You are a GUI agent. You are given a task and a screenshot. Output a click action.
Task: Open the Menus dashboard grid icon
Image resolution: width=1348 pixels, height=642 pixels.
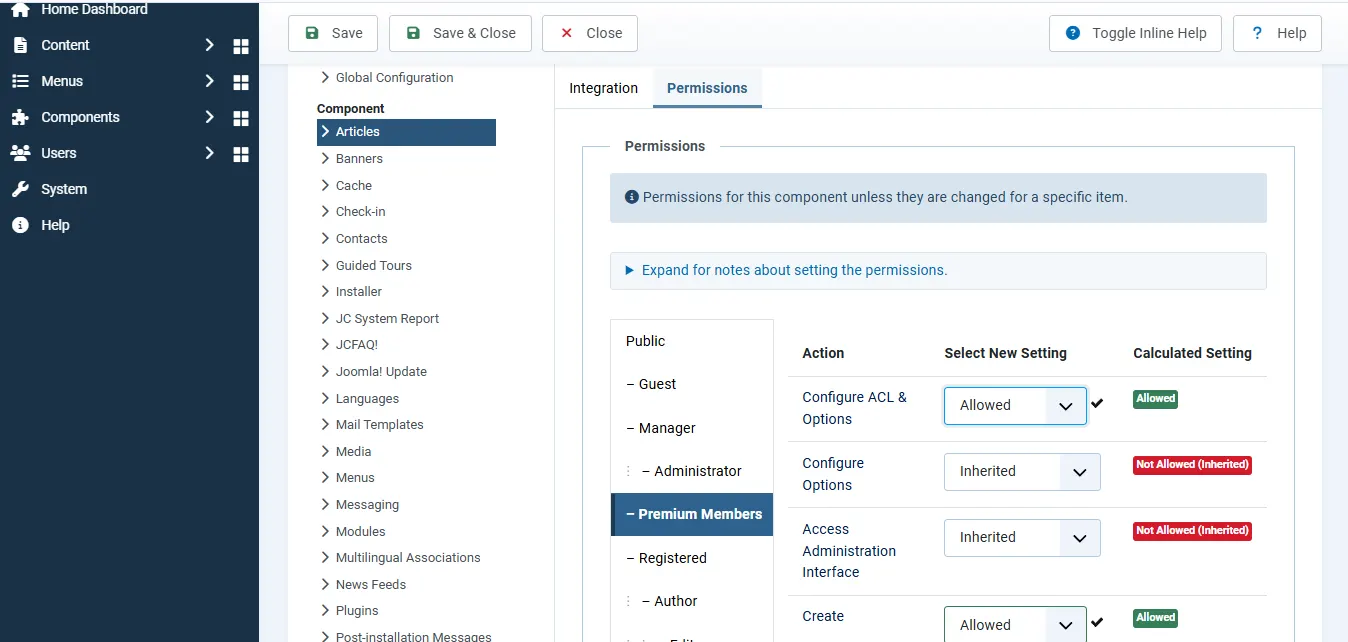pos(241,82)
